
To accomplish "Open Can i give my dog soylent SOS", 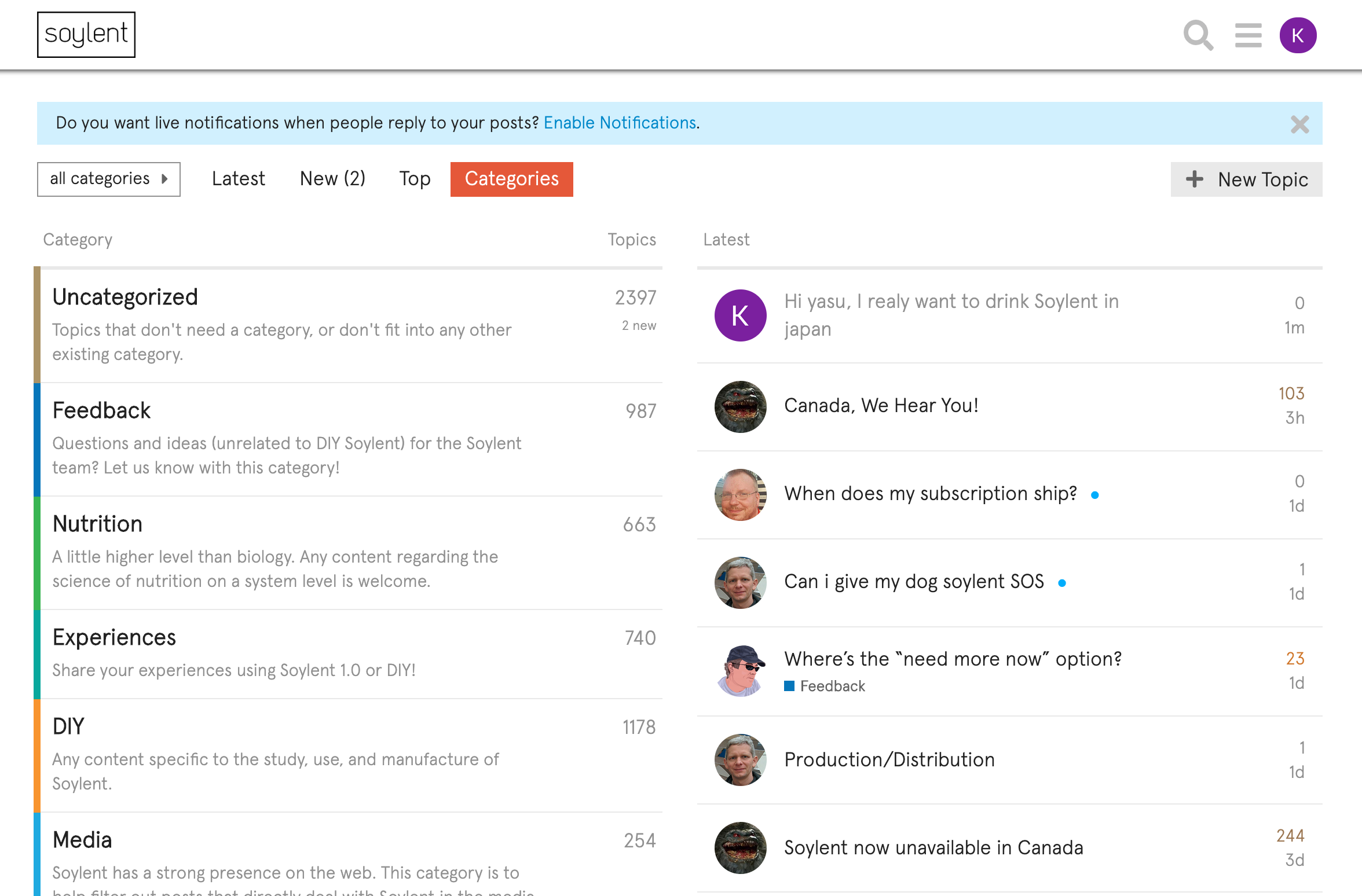I will 914,582.
